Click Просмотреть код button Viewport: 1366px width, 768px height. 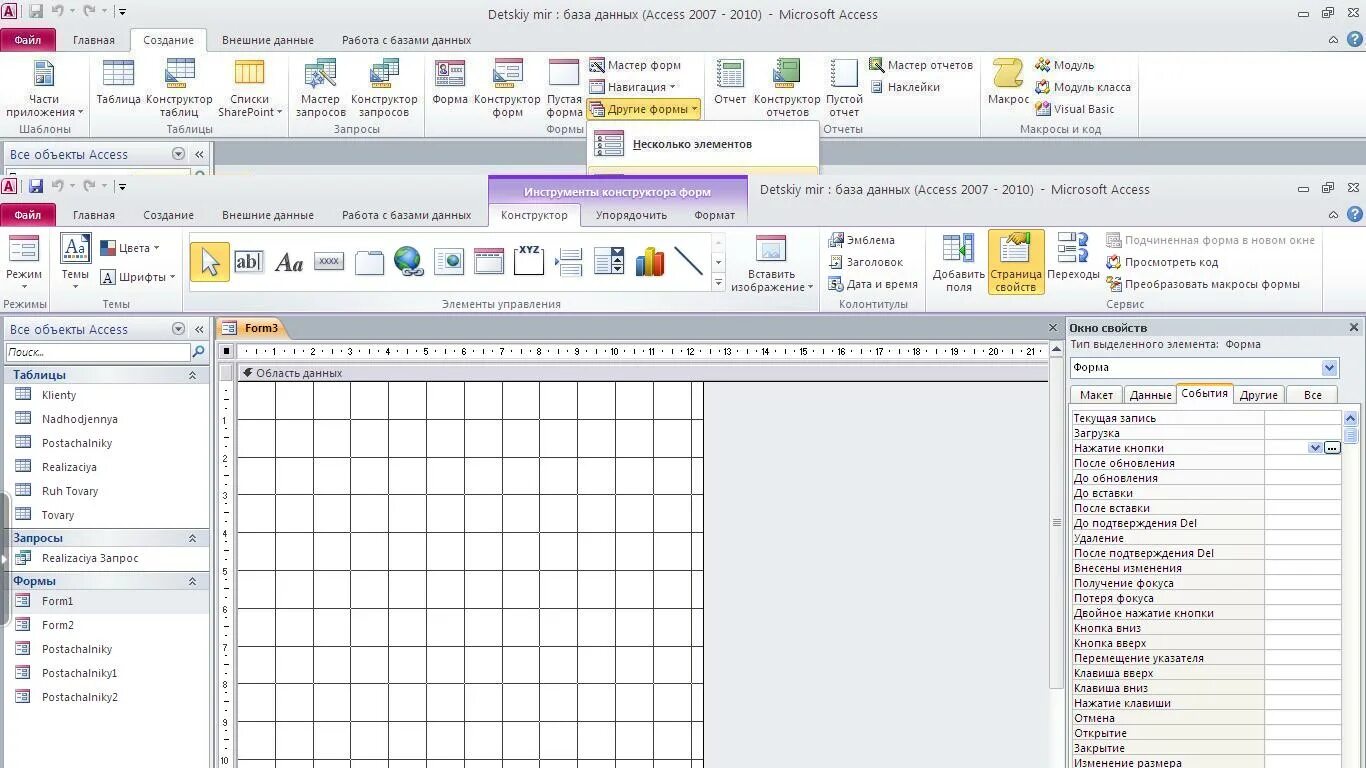(1161, 262)
